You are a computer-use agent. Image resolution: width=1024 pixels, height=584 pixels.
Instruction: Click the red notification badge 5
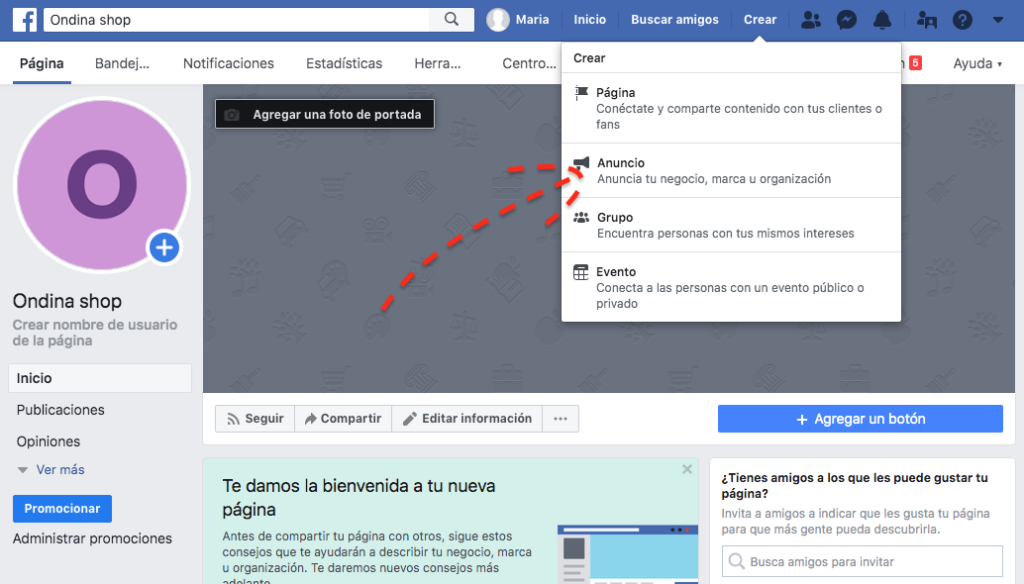point(916,63)
